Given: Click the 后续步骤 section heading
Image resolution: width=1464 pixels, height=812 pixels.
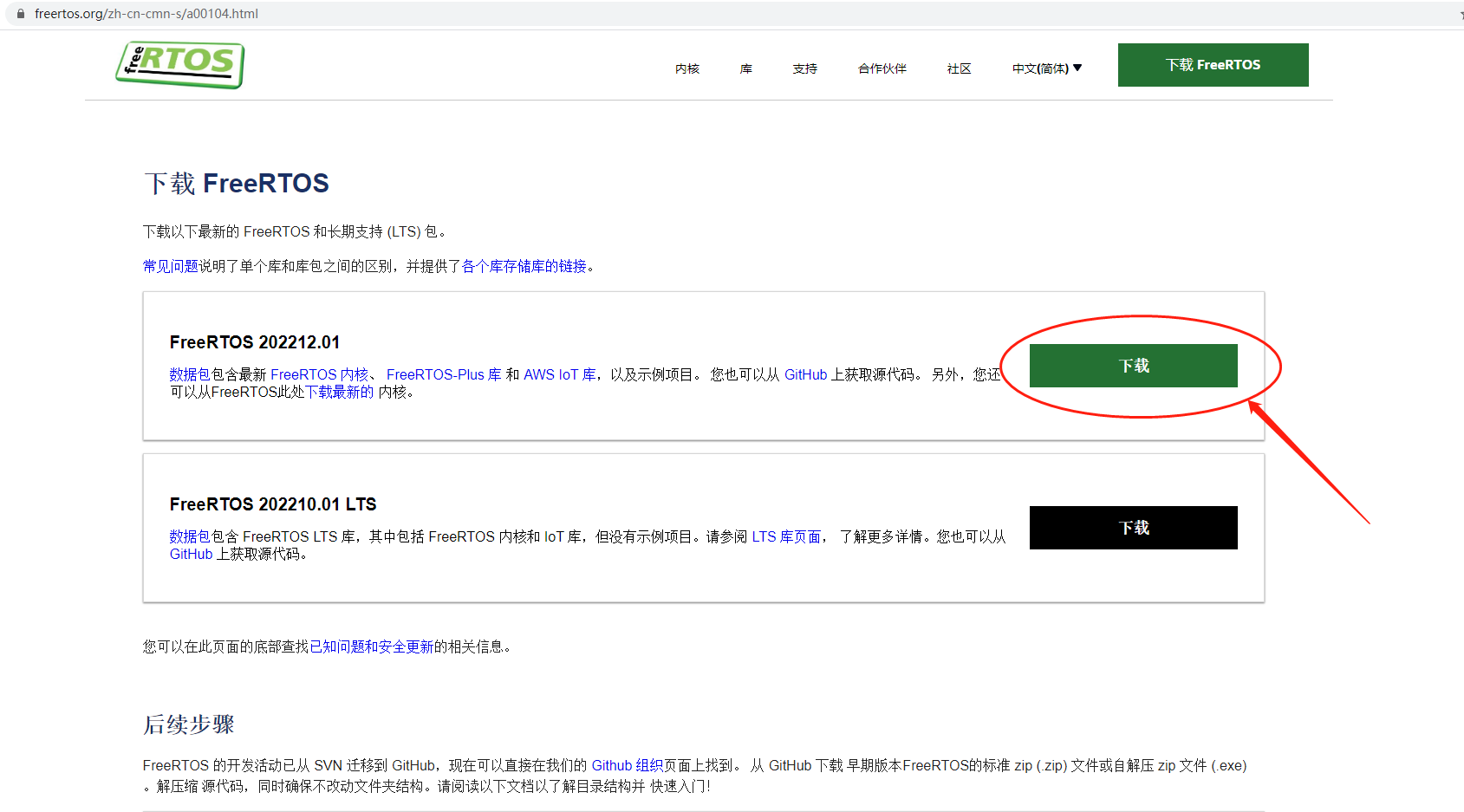Looking at the screenshot, I should point(189,724).
